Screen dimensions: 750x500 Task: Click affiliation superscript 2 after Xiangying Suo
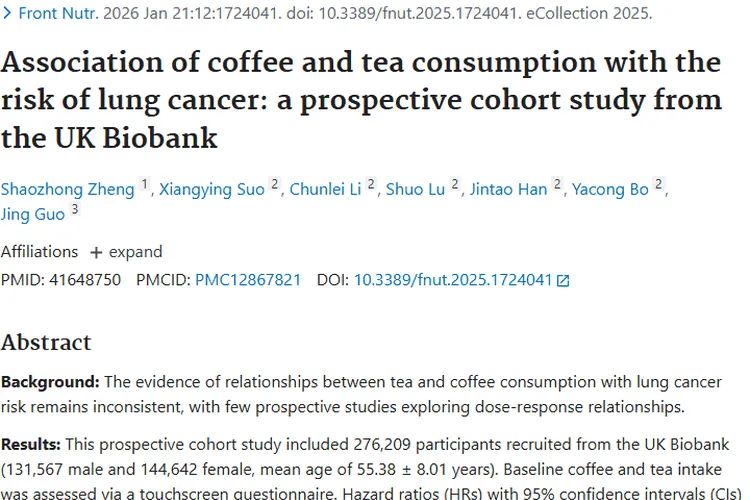(x=275, y=185)
